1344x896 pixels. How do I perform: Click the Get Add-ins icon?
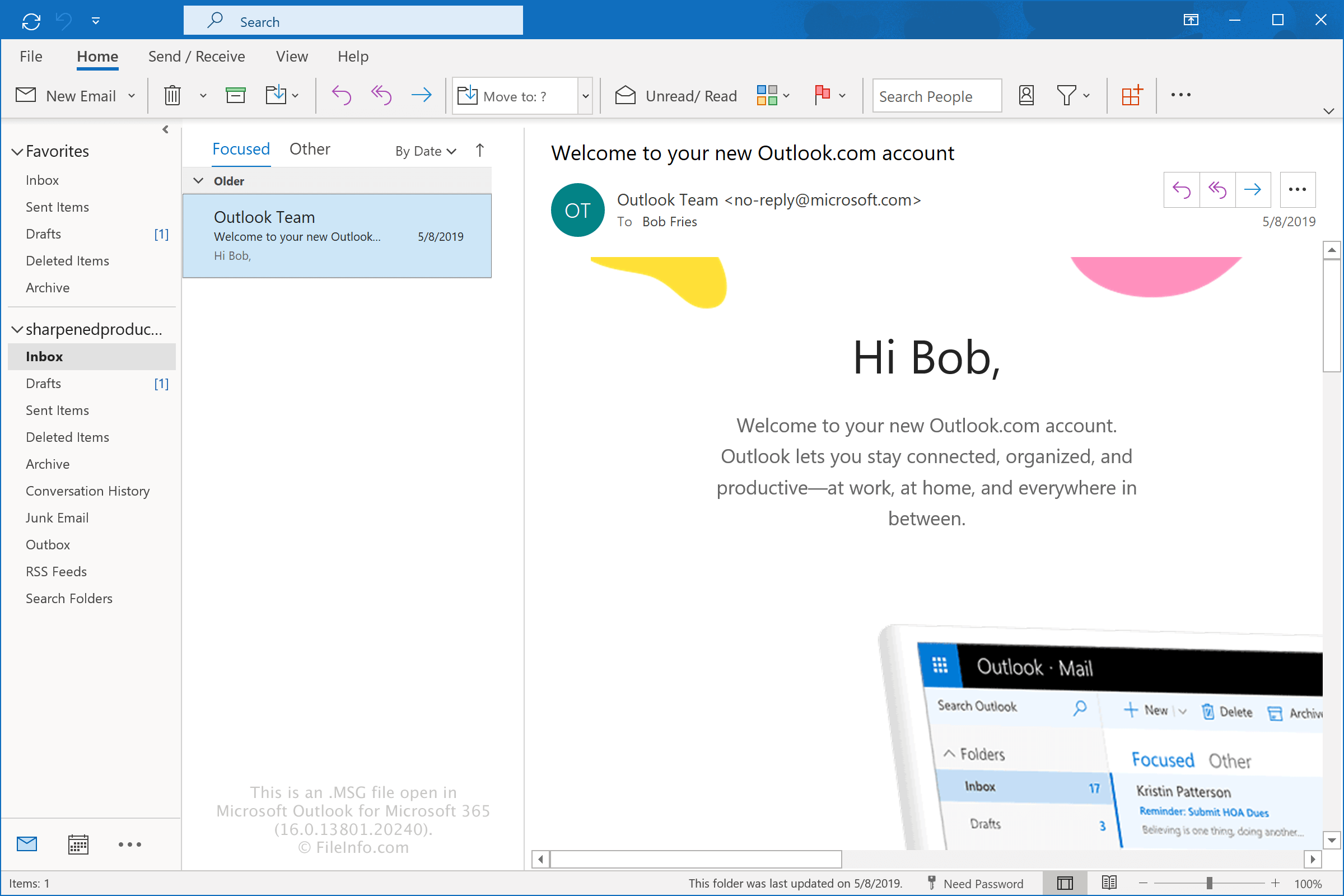pyautogui.click(x=1131, y=95)
